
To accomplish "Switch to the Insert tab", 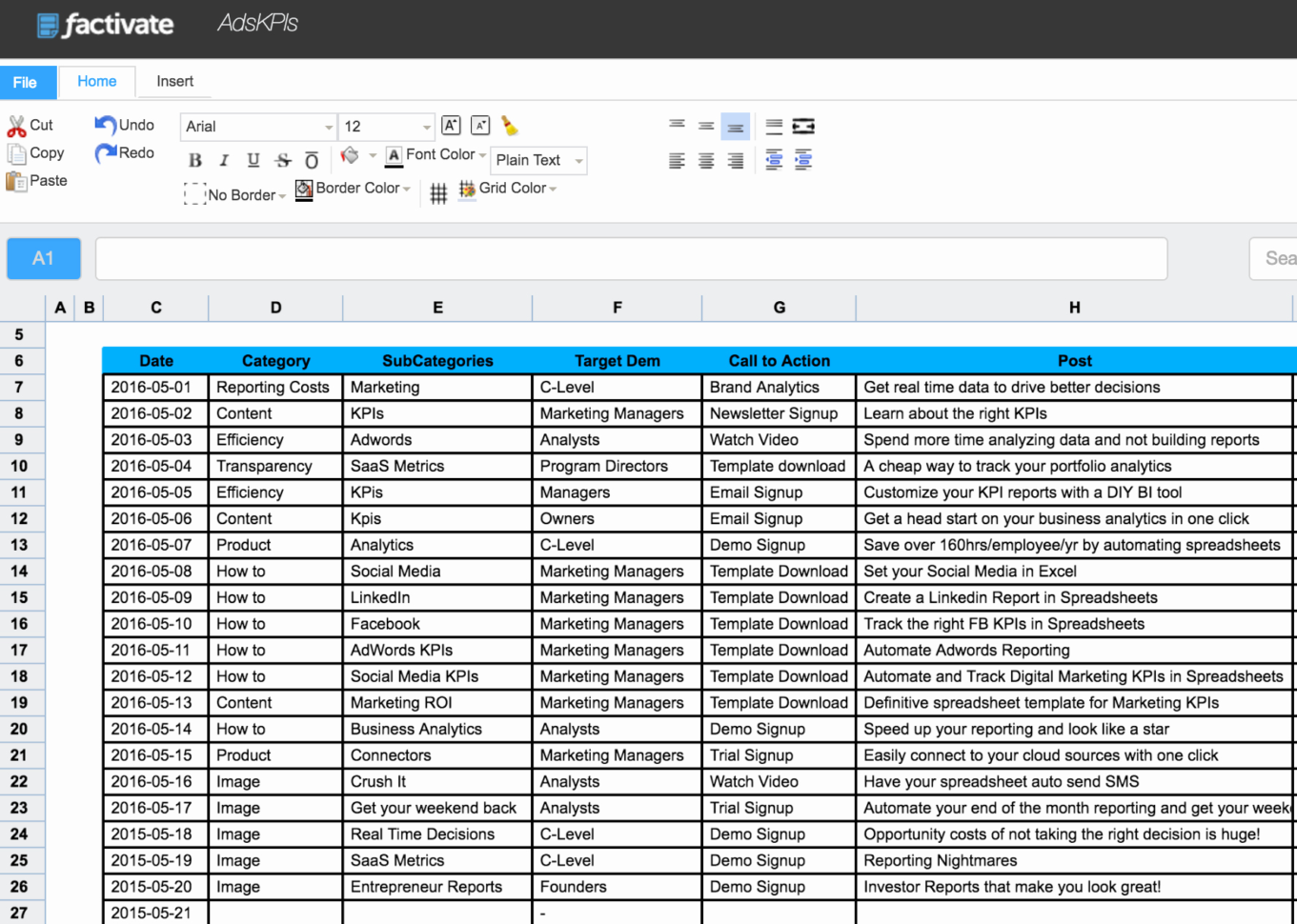I will coord(173,82).
